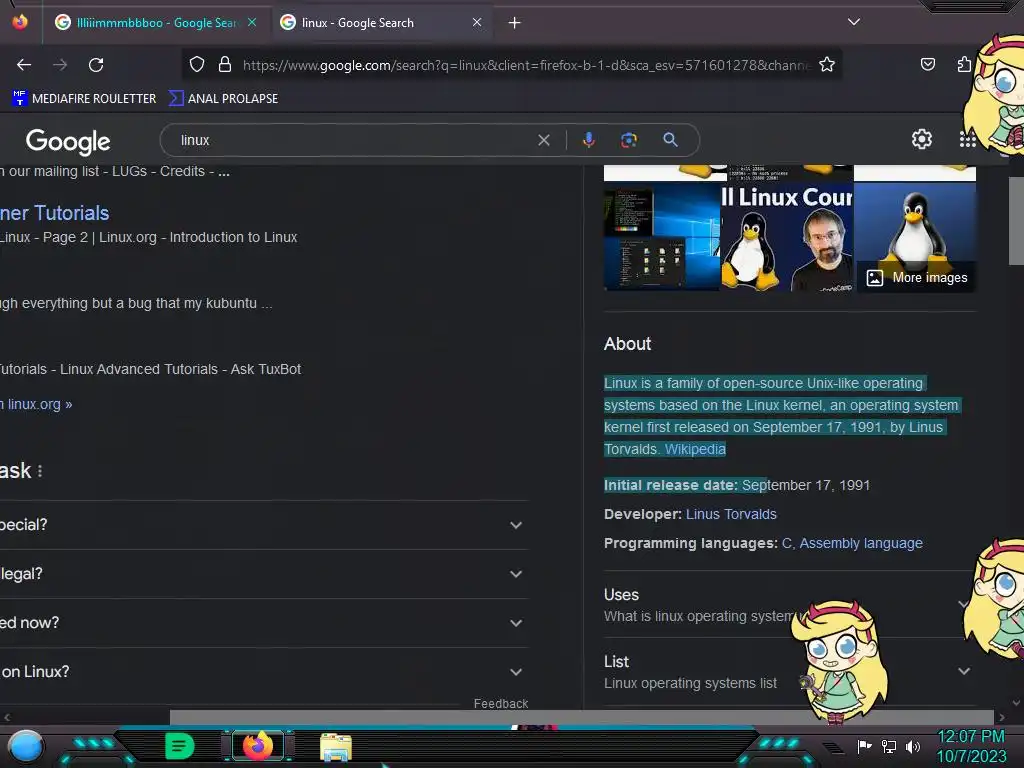Click the right arrow of horizontal scrollbar

pyautogui.click(x=1002, y=718)
